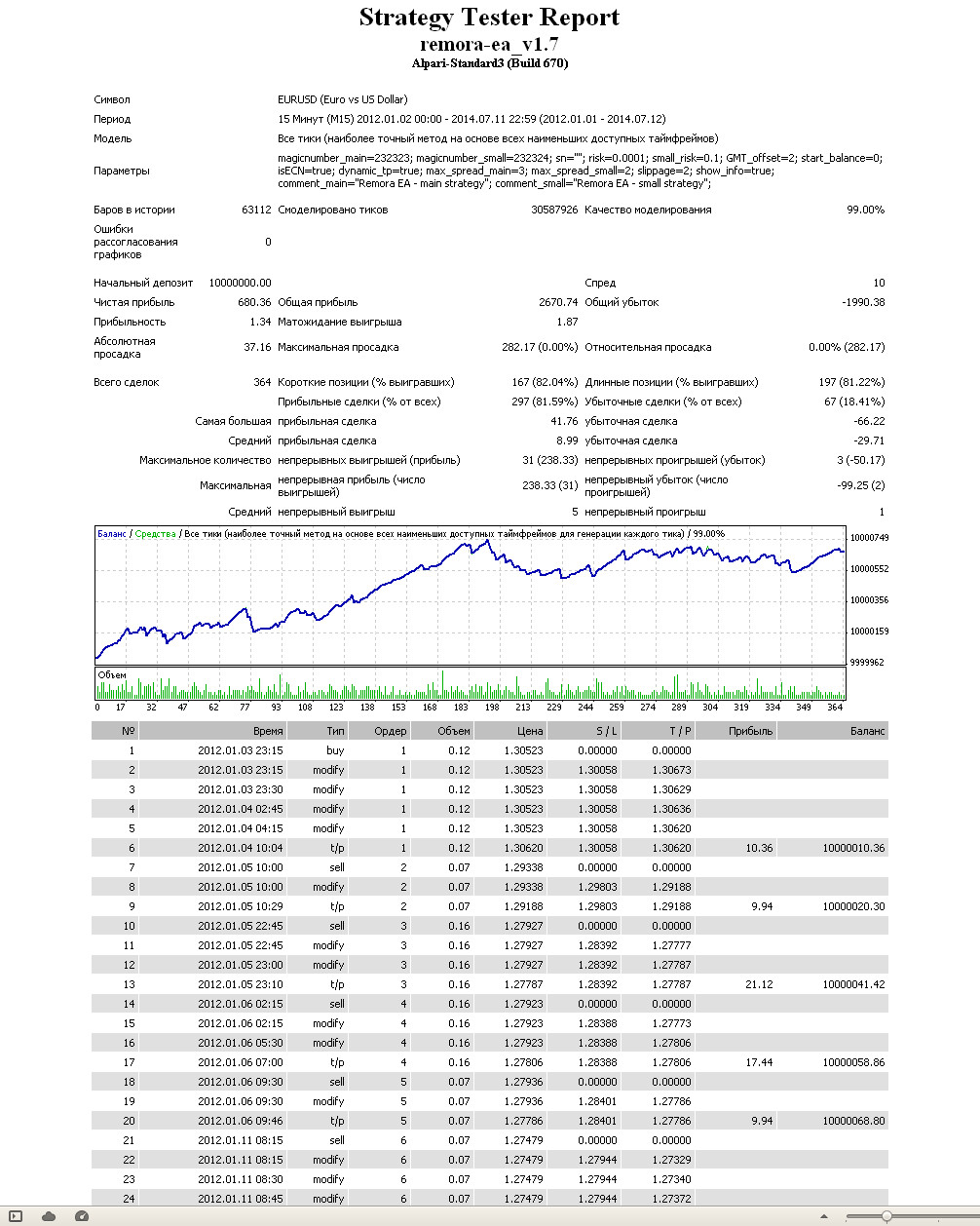Select profit trades value '297 (81.59%)'
This screenshot has height=1226, width=980.
[546, 402]
